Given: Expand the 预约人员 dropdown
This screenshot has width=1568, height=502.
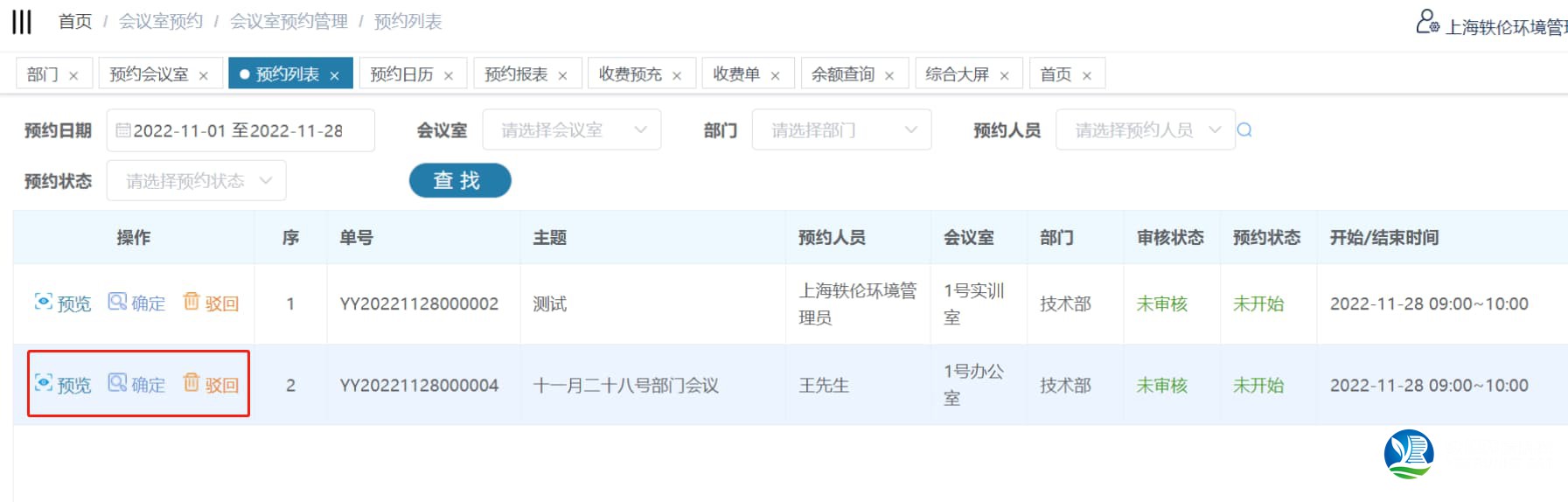Looking at the screenshot, I should pyautogui.click(x=1144, y=130).
